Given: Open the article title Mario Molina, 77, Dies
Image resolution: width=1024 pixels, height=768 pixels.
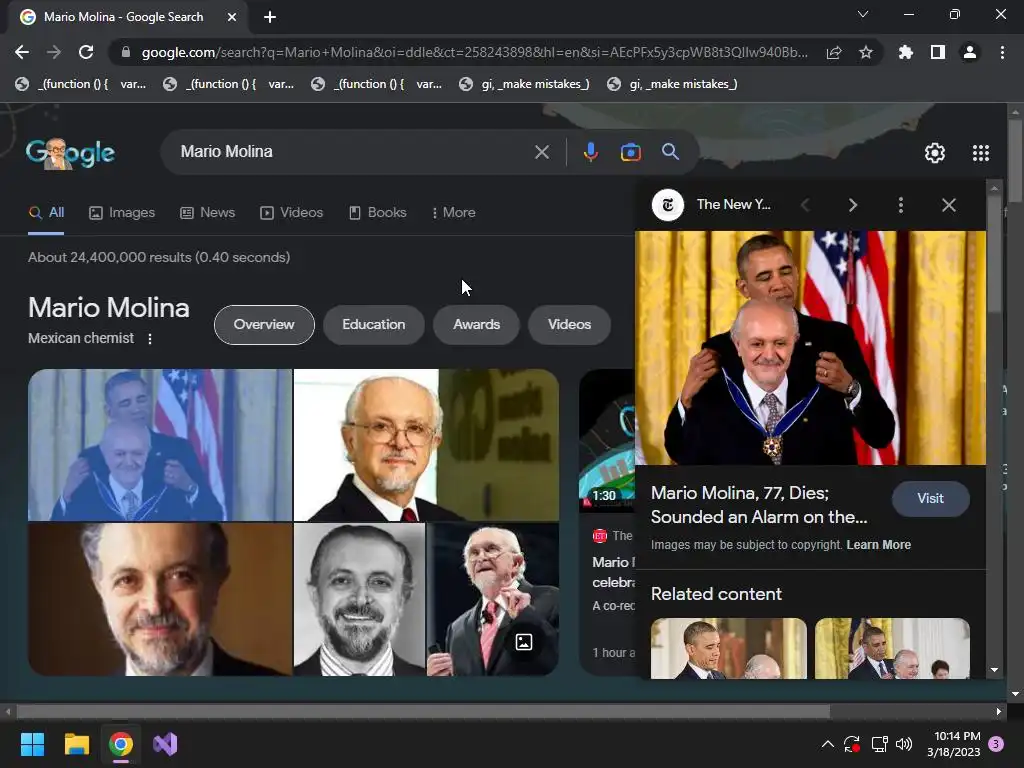Looking at the screenshot, I should 760,505.
